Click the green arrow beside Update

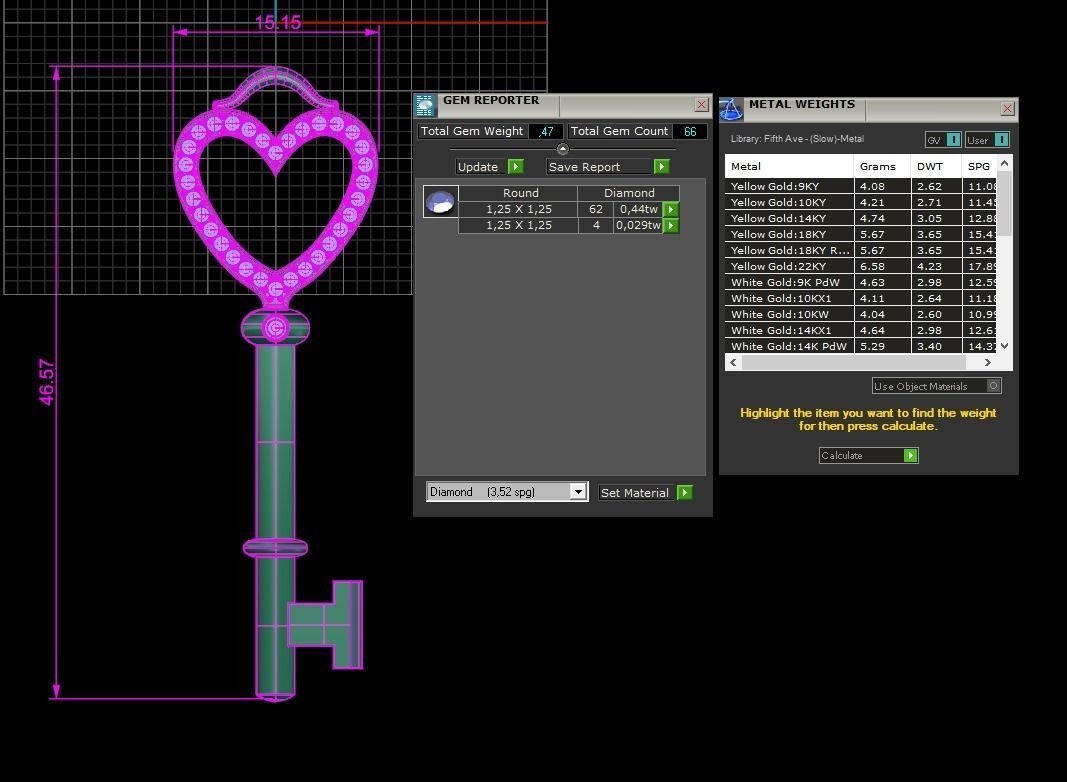click(516, 167)
